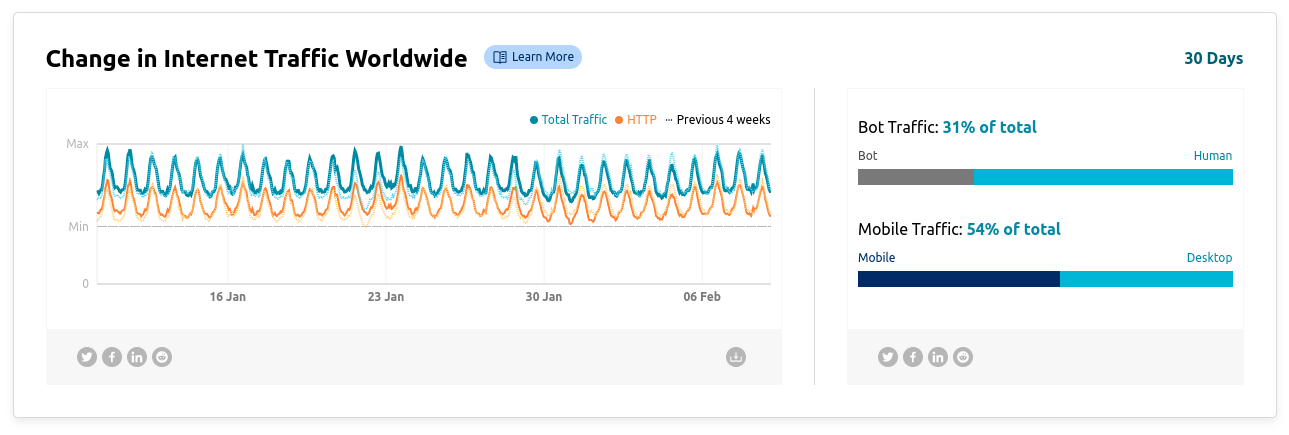1289x435 pixels.
Task: Click the gray Bot segment of bar
Action: tap(916, 177)
